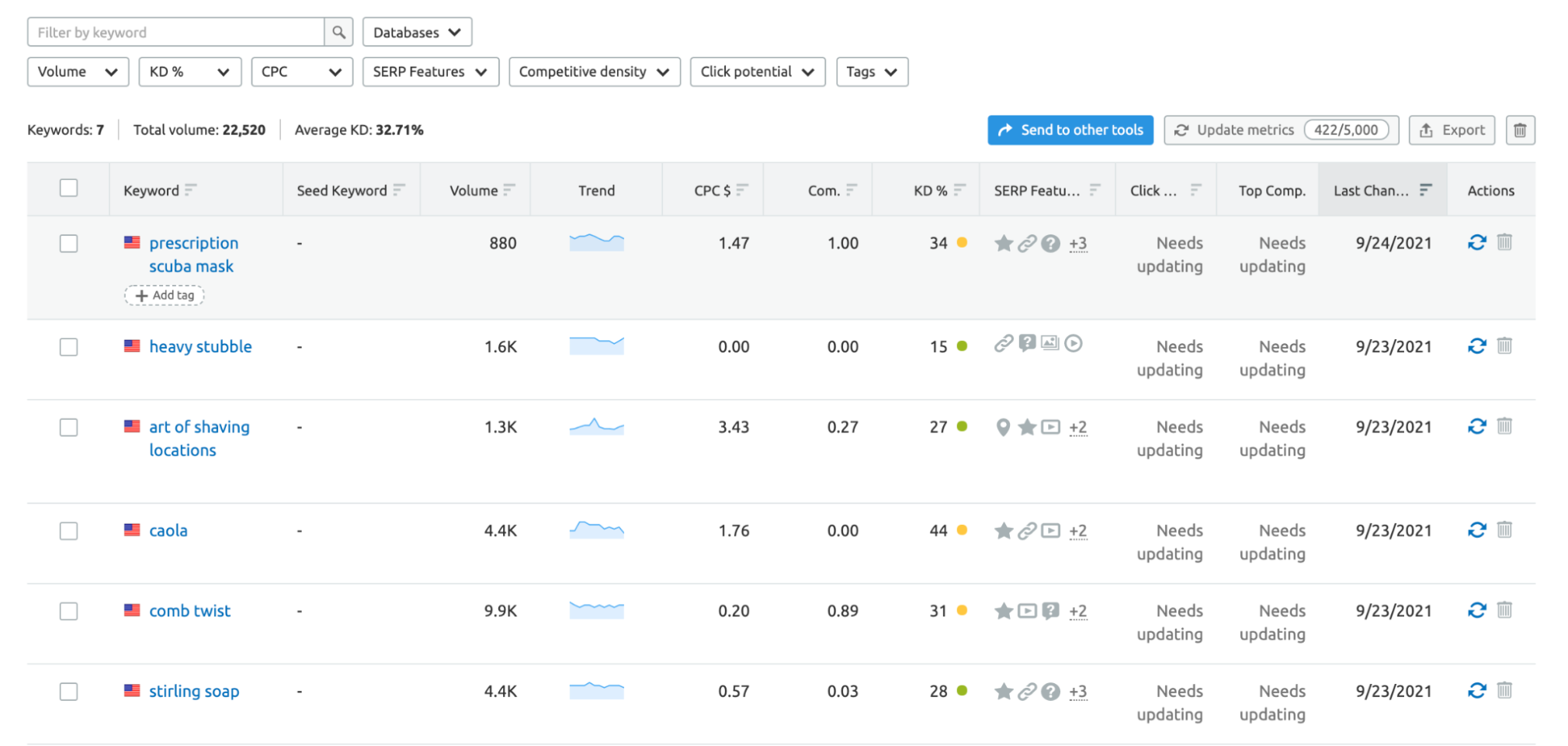This screenshot has height=746, width=1568.
Task: Sort by KD % column icon
Action: coord(959,190)
